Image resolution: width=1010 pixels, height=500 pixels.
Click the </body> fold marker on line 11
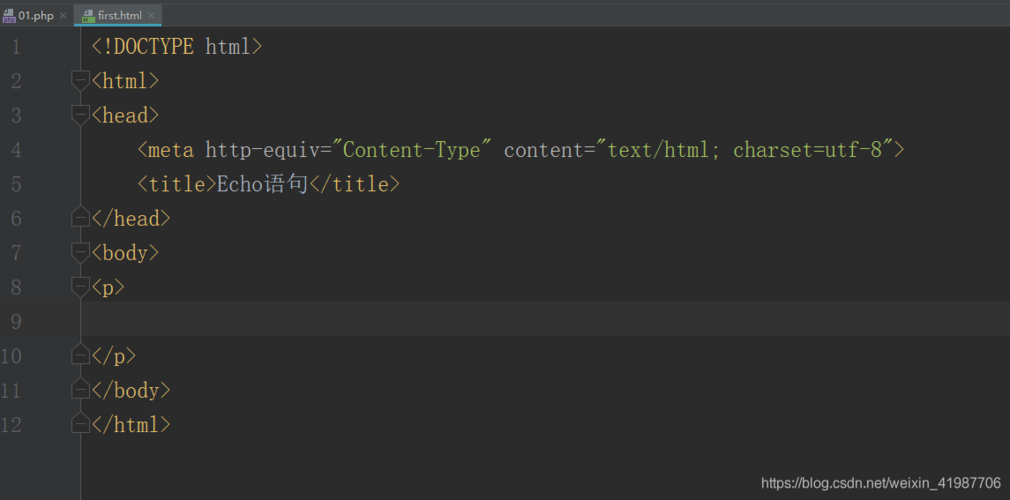point(81,389)
